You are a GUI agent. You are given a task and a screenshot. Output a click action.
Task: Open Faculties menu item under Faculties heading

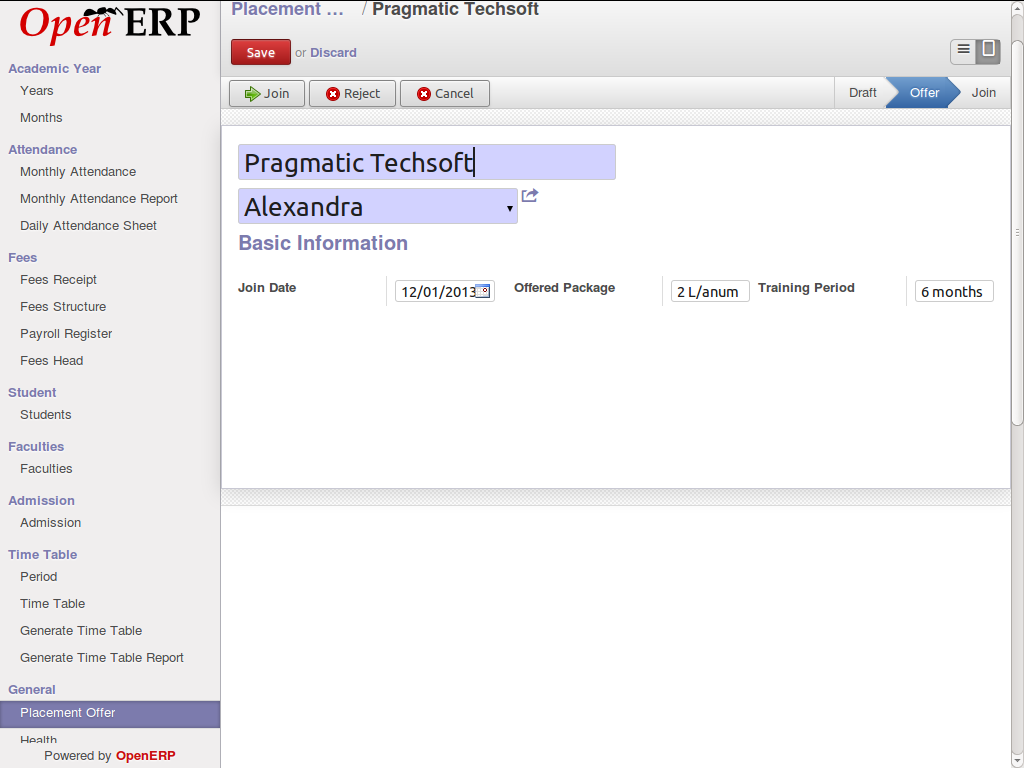[46, 469]
